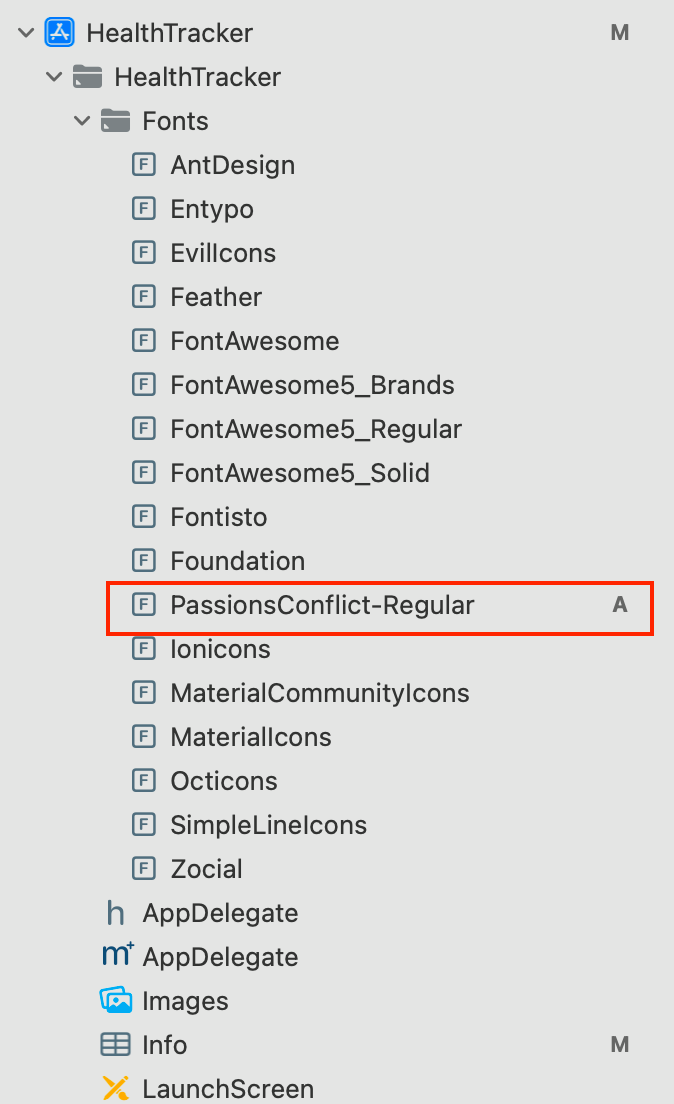Click the HealthTracker app project icon
The image size is (674, 1104).
pyautogui.click(x=59, y=32)
